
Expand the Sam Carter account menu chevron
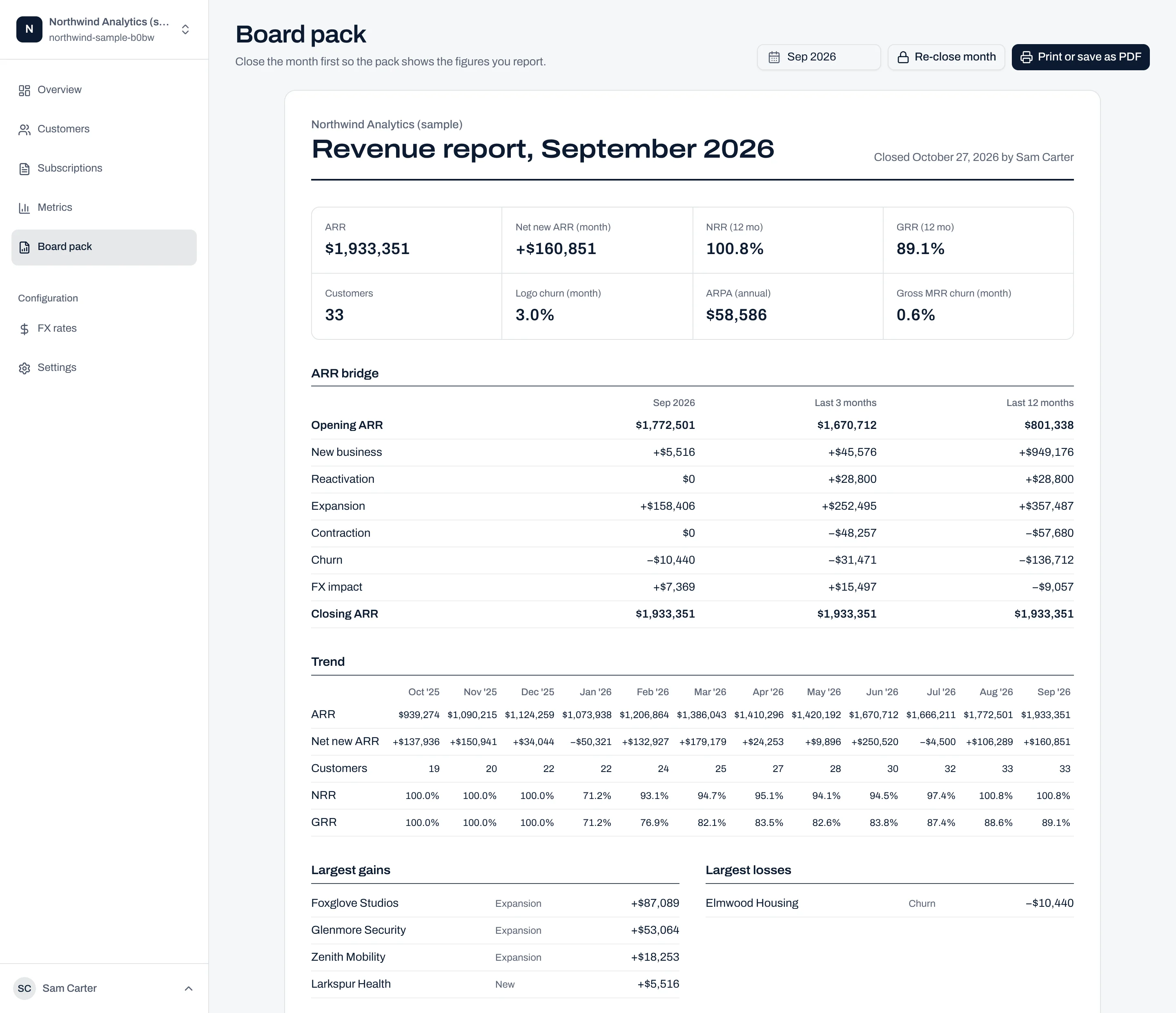click(x=188, y=988)
